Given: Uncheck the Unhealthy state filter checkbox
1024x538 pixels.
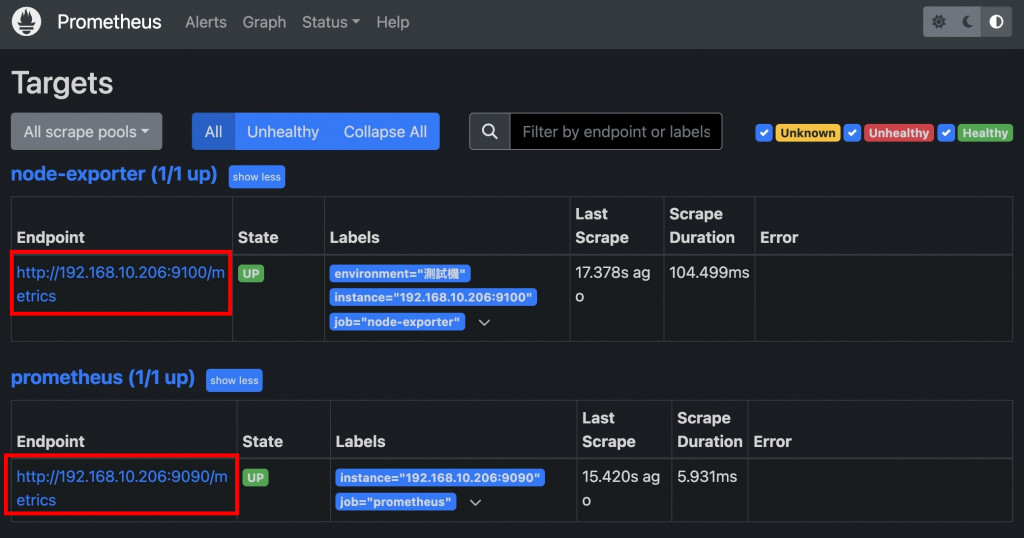Looking at the screenshot, I should [852, 133].
